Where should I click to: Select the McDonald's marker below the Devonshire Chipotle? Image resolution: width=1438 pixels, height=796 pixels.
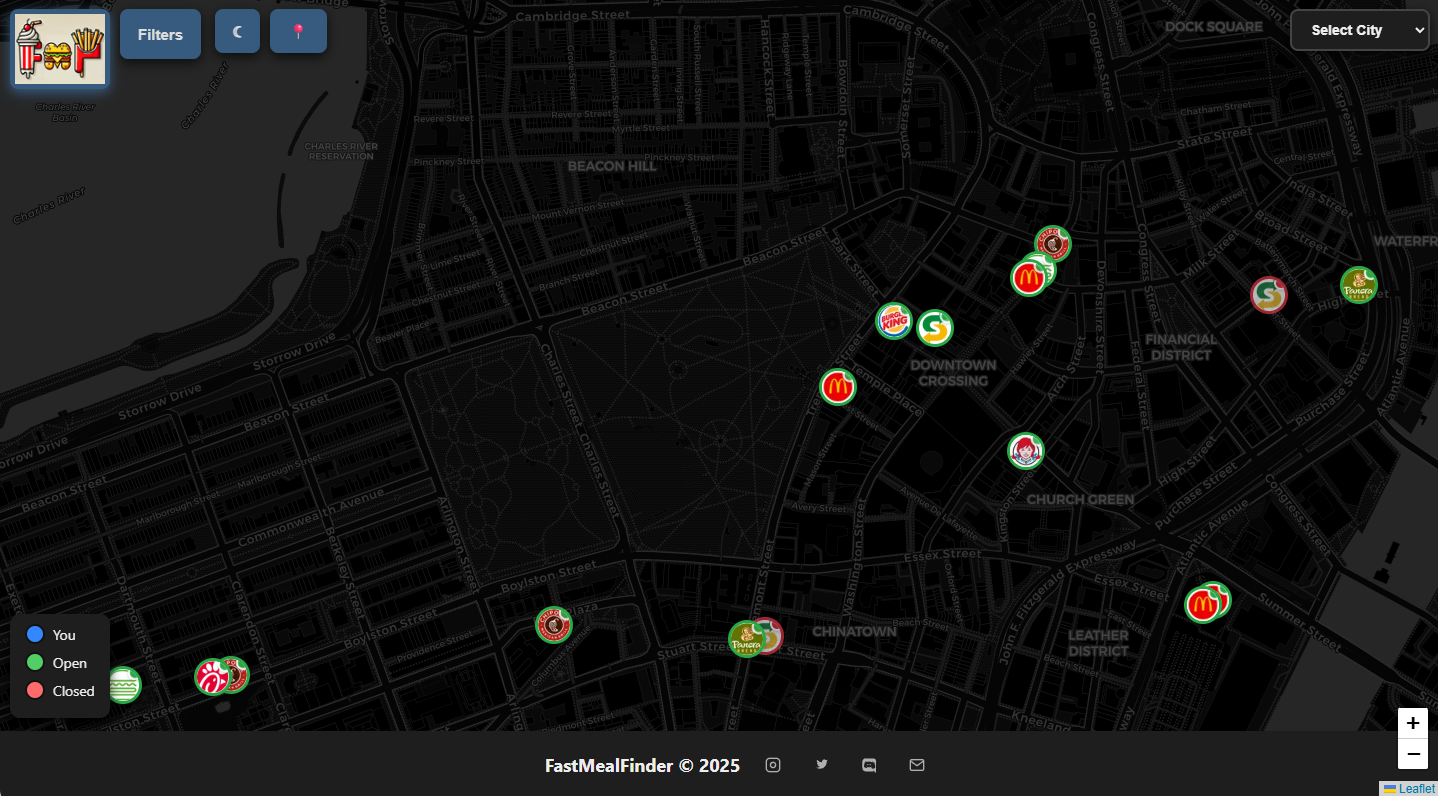(x=1027, y=278)
